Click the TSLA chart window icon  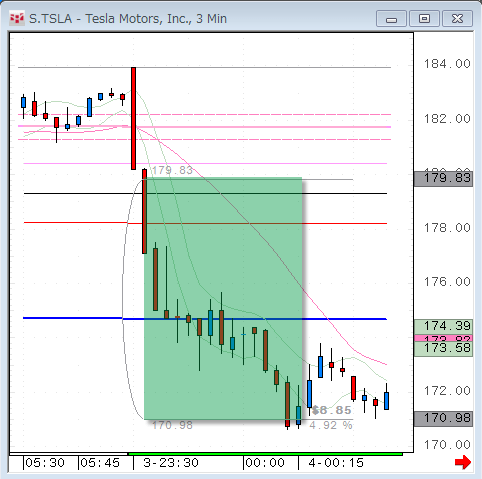17,18
